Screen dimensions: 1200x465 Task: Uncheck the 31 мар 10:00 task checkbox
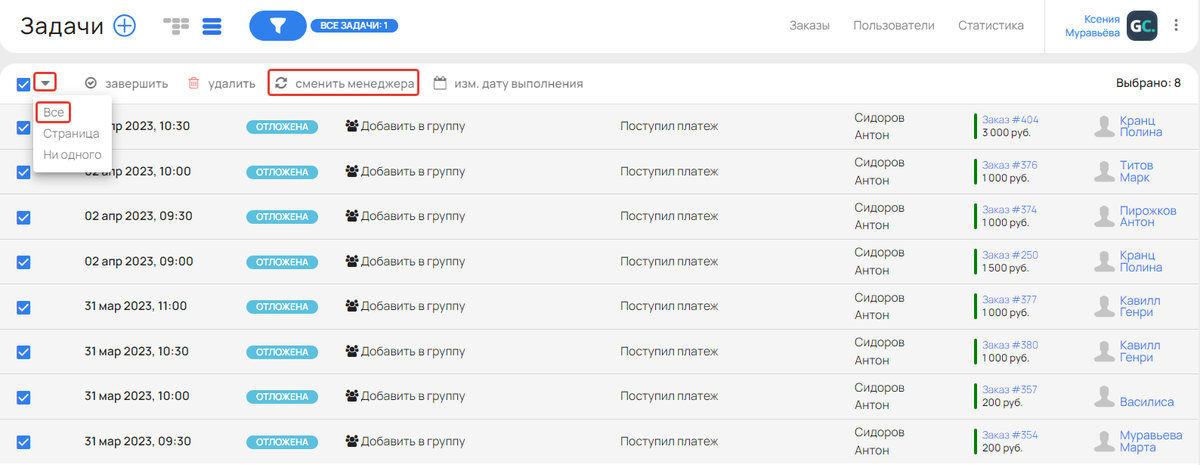[x=24, y=397]
